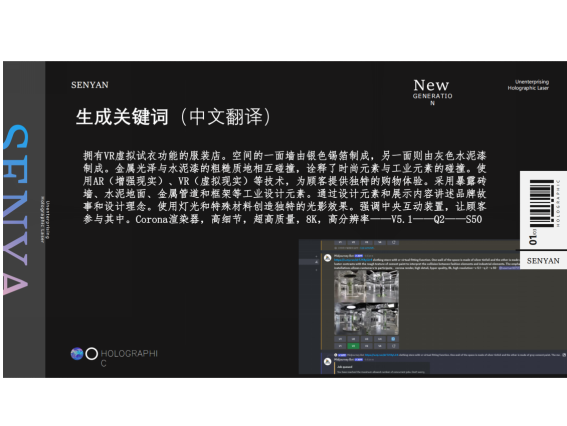Click the holographic globe icon near HOLOGRAPHIC

pos(77,354)
